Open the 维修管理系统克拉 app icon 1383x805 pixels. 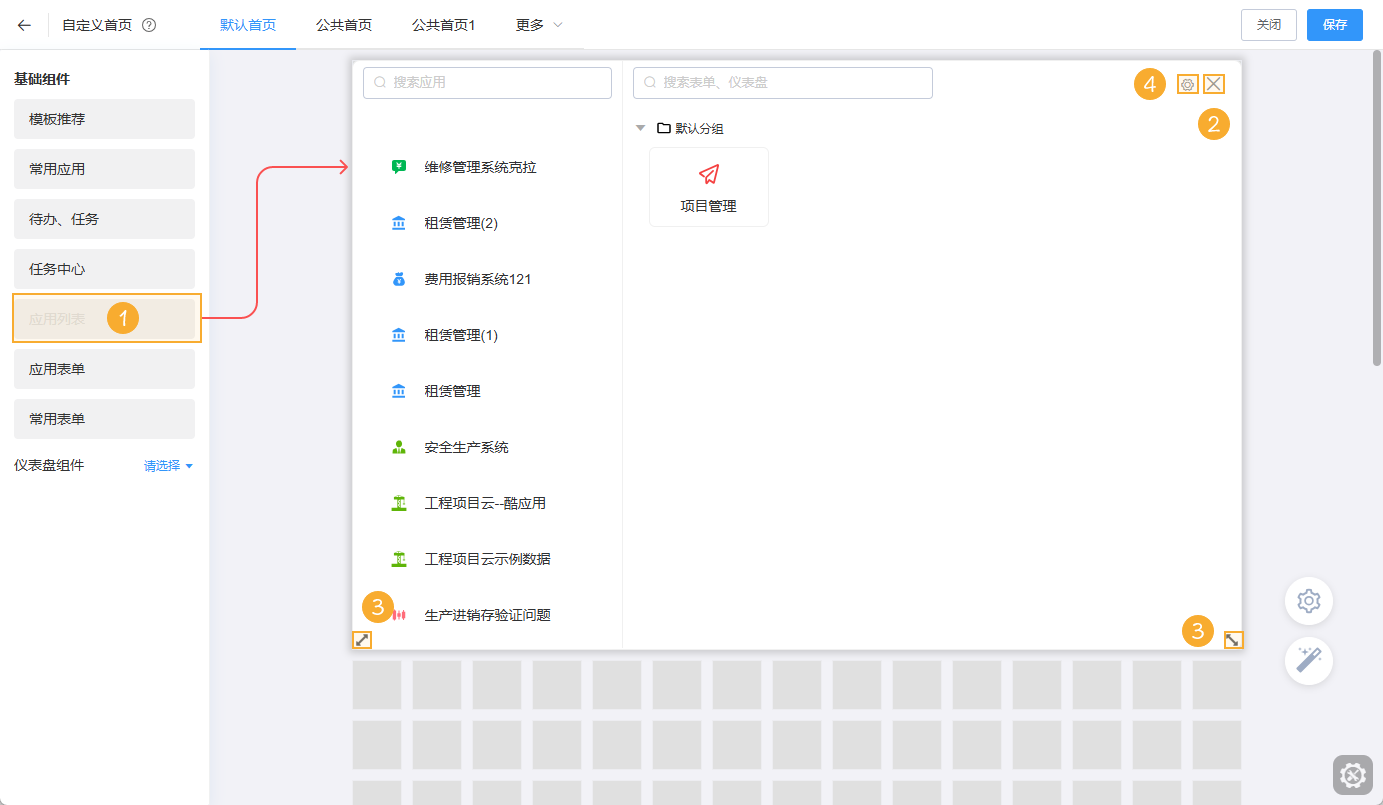pos(397,167)
